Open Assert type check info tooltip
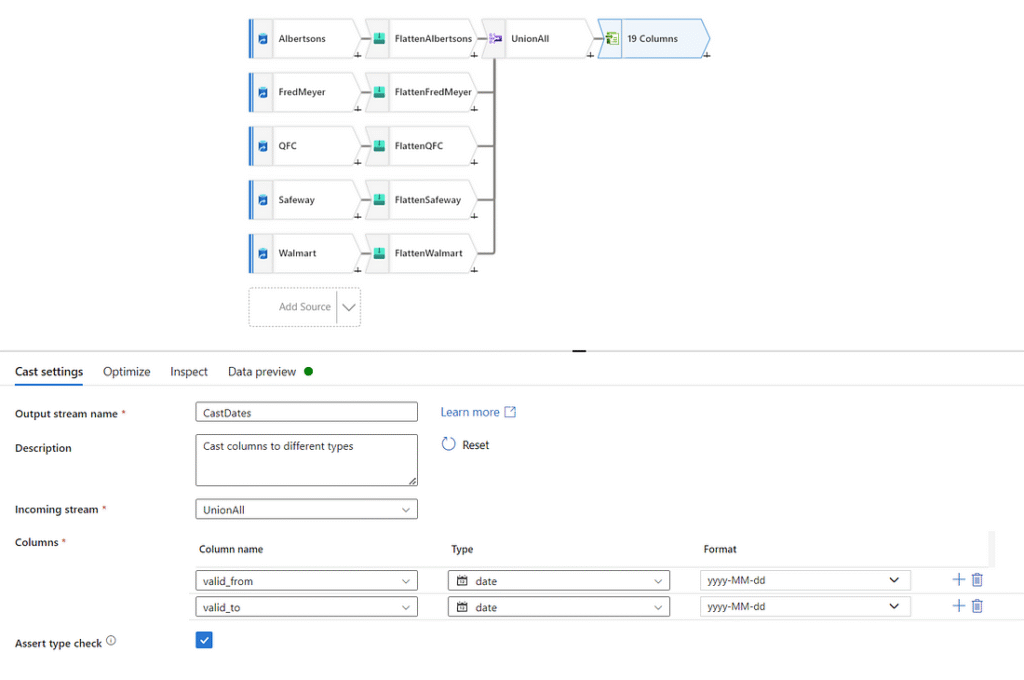Image resolution: width=1024 pixels, height=680 pixels. click(111, 641)
